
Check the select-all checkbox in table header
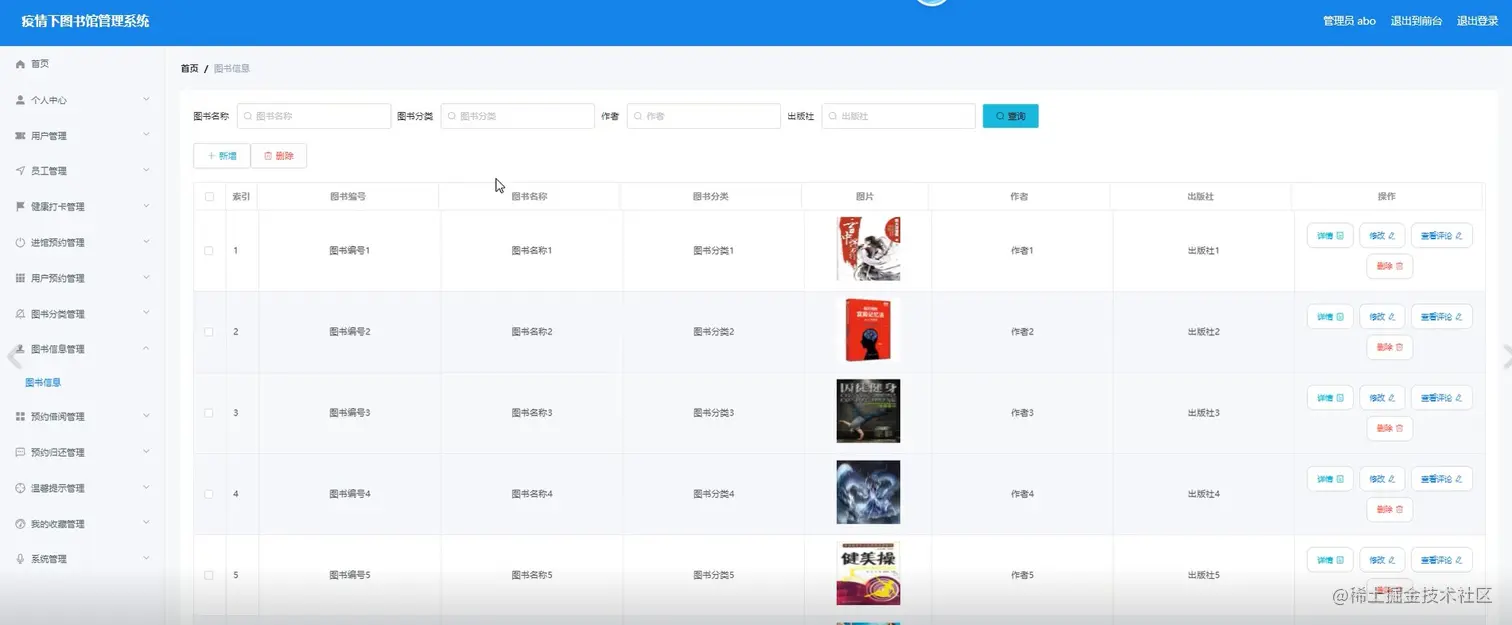pyautogui.click(x=209, y=196)
